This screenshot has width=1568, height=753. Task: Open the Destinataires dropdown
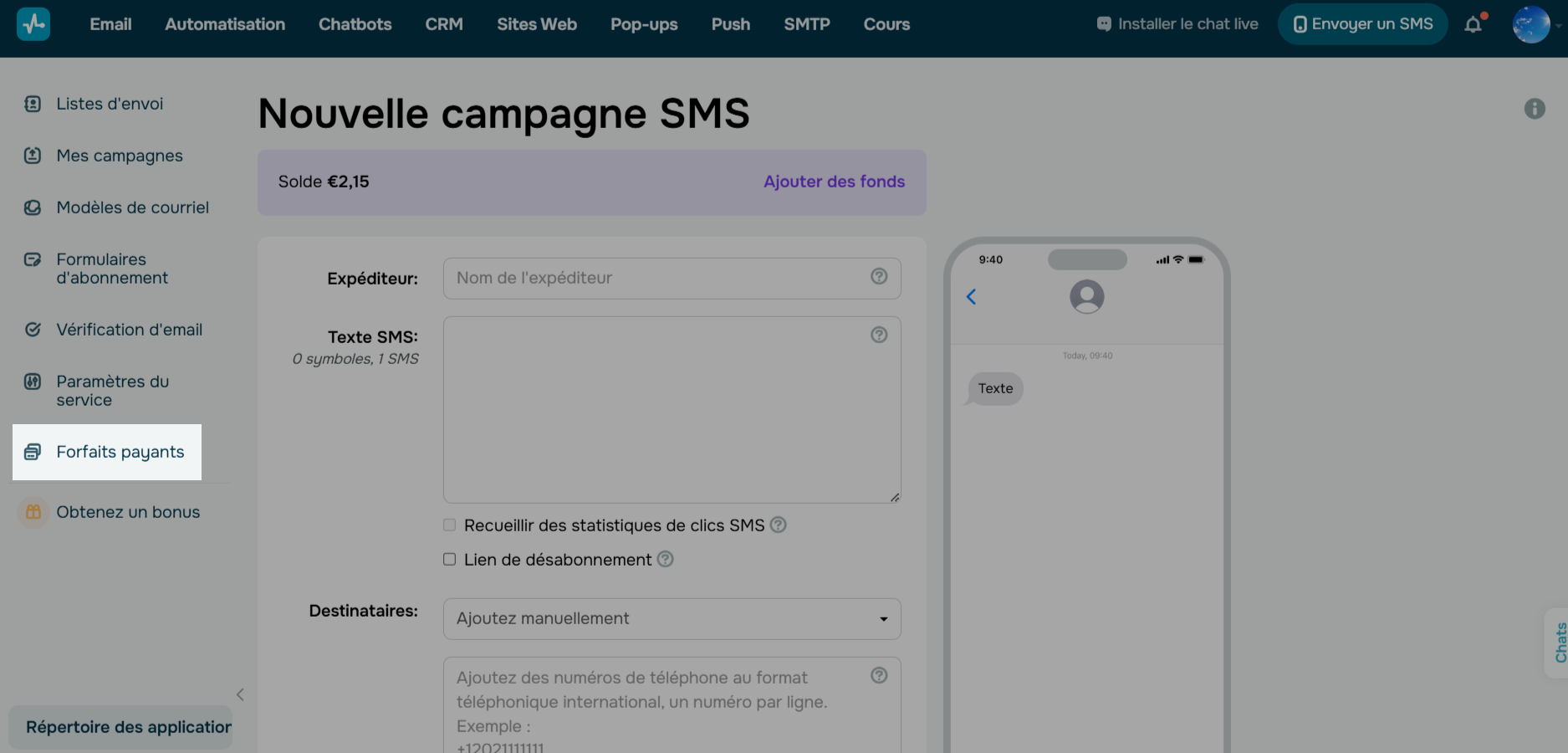tap(672, 619)
